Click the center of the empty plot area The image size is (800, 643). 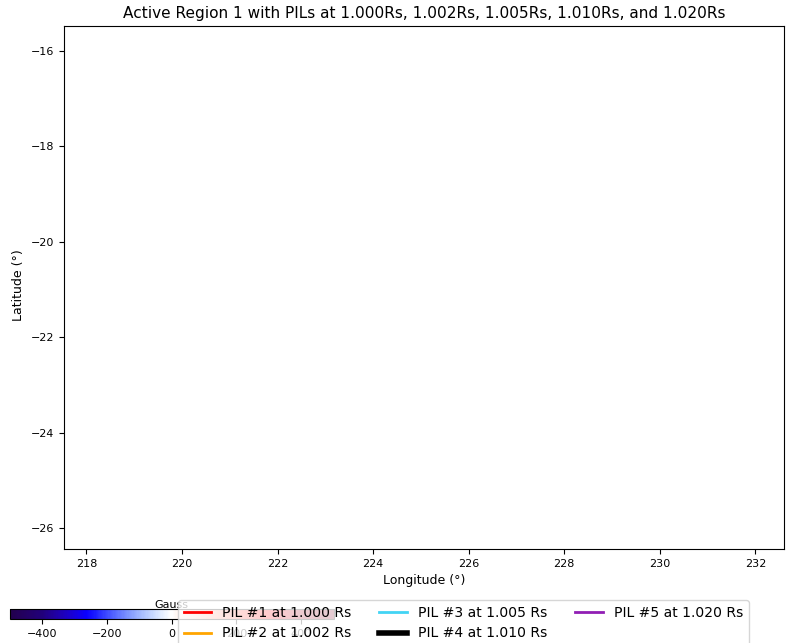pos(424,288)
